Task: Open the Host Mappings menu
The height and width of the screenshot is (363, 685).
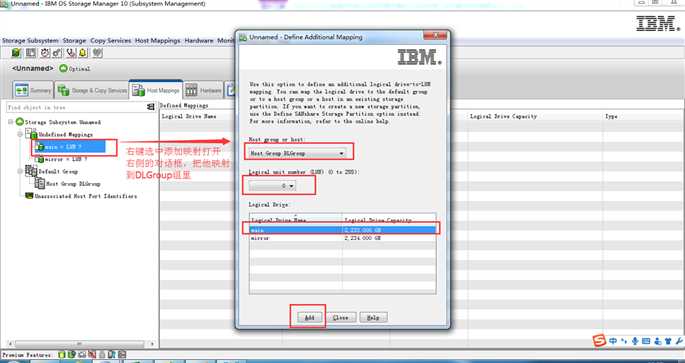Action: pos(158,41)
